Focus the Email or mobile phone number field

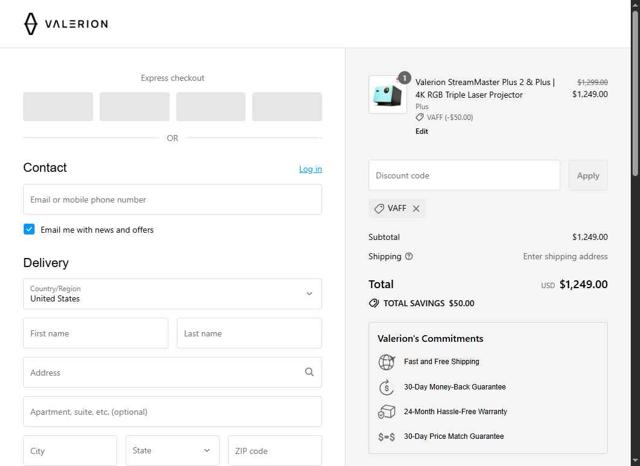pyautogui.click(x=172, y=200)
